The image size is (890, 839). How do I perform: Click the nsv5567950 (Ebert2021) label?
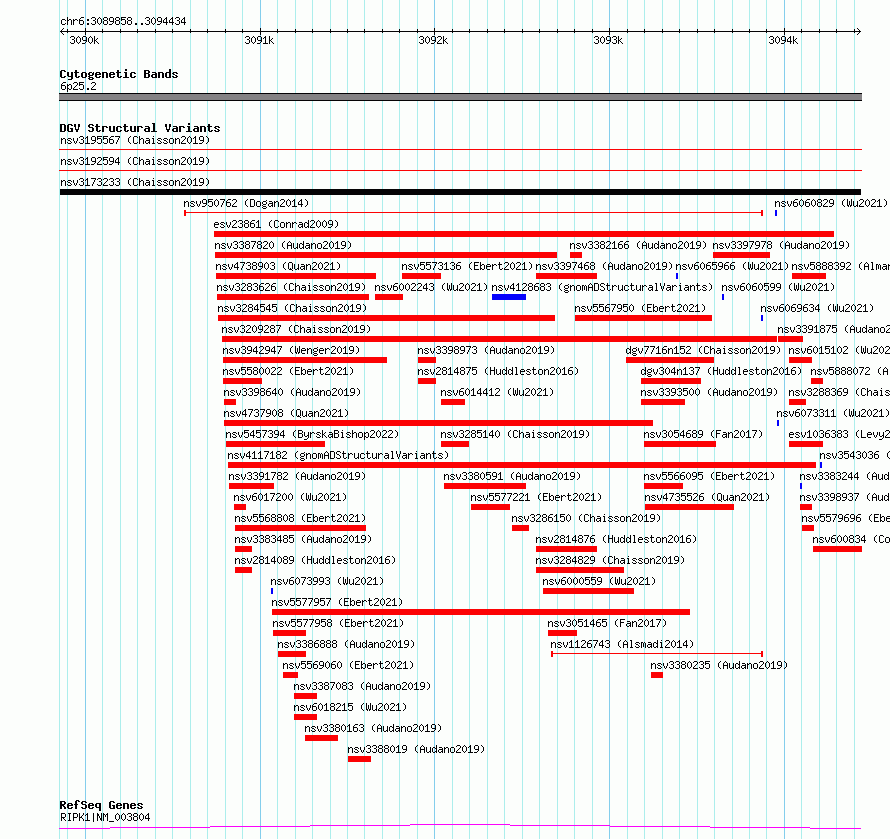(x=640, y=308)
